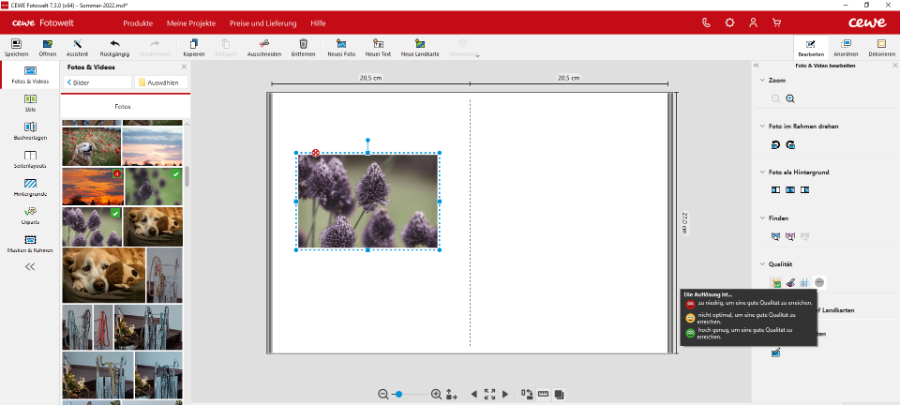Collapse the Zoom section

click(762, 80)
